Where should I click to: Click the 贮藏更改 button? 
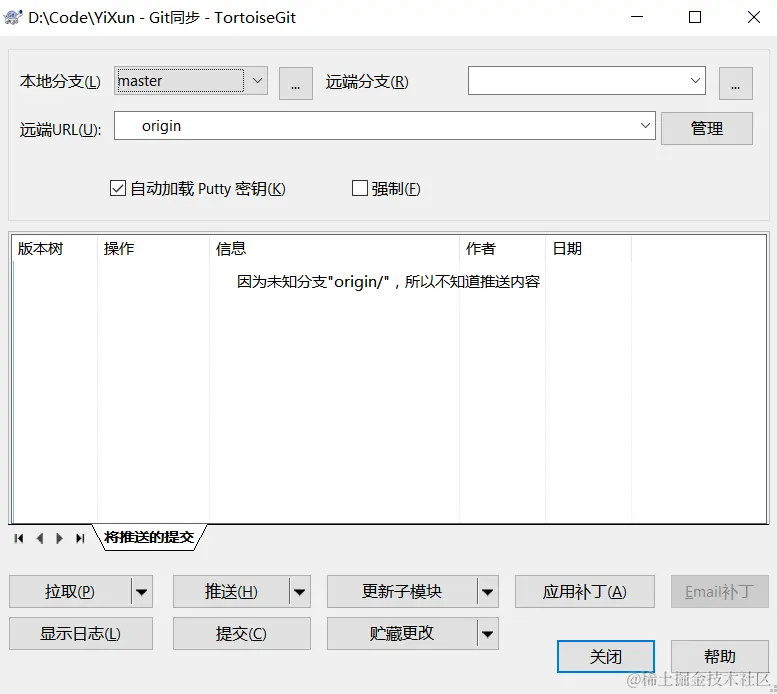[x=402, y=634]
